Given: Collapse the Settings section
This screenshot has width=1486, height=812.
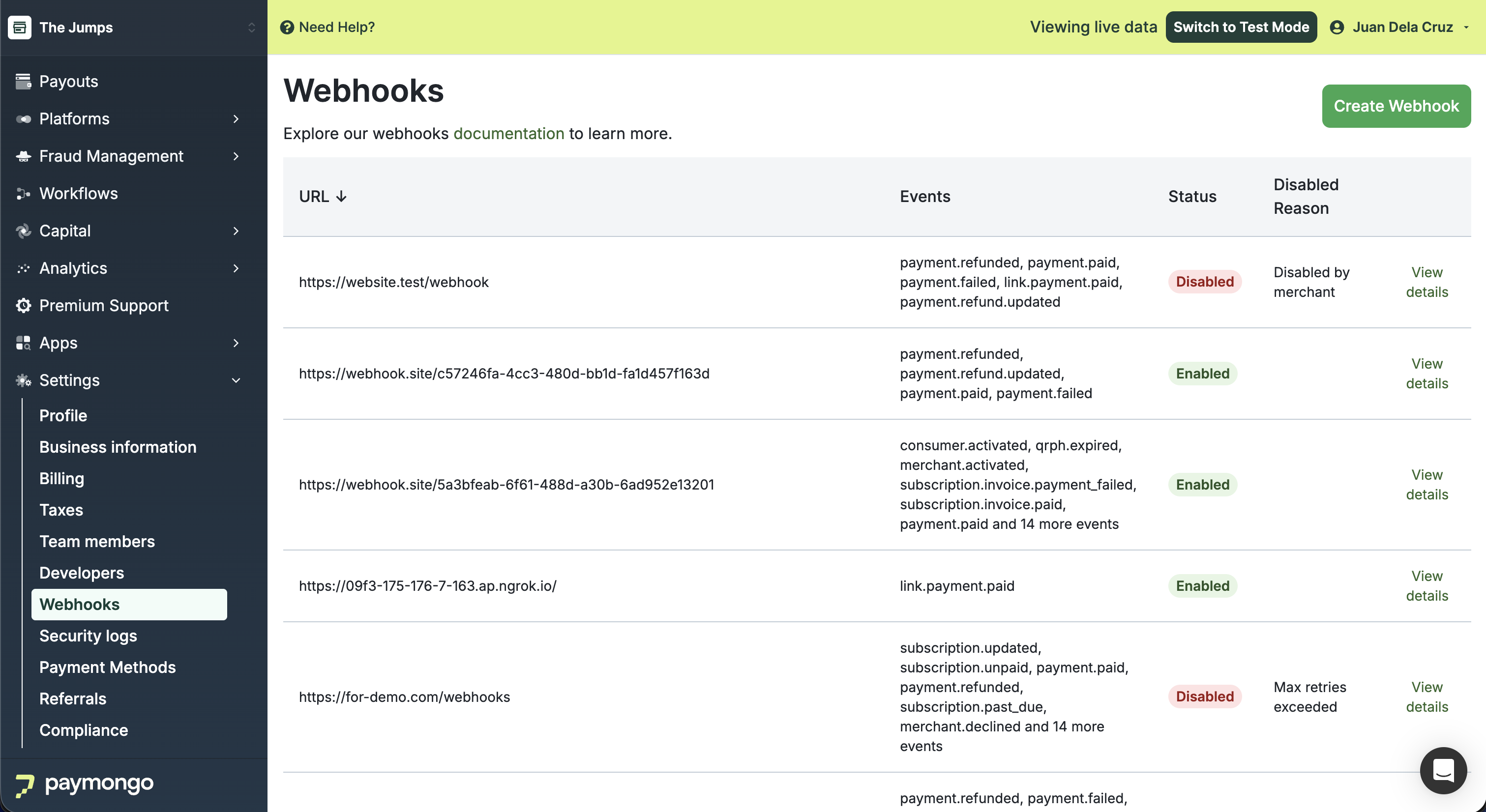Looking at the screenshot, I should pyautogui.click(x=236, y=380).
